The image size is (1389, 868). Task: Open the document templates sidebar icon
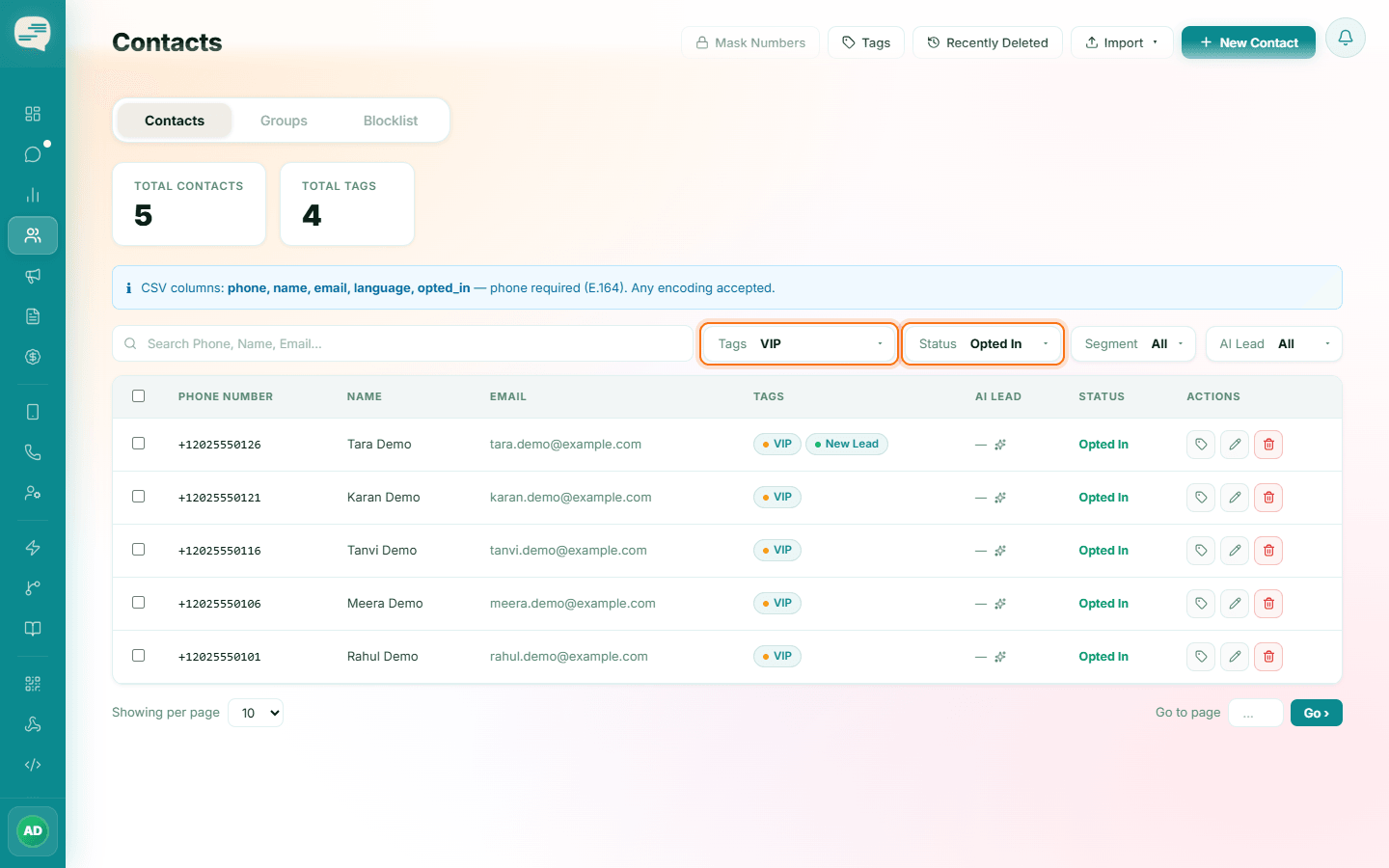click(x=33, y=316)
